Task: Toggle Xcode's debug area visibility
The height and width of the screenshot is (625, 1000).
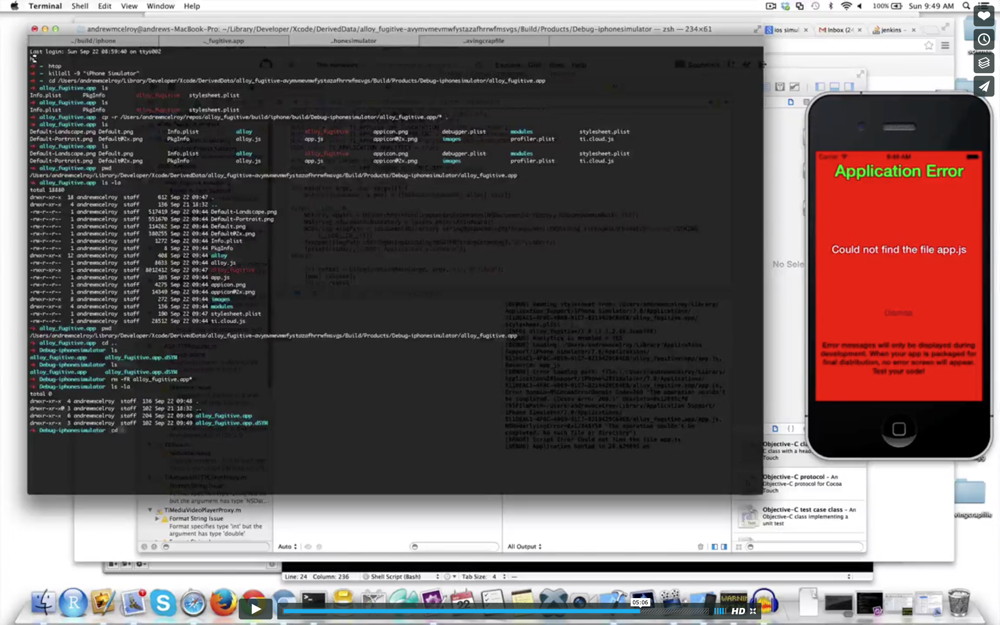Action: (x=834, y=86)
